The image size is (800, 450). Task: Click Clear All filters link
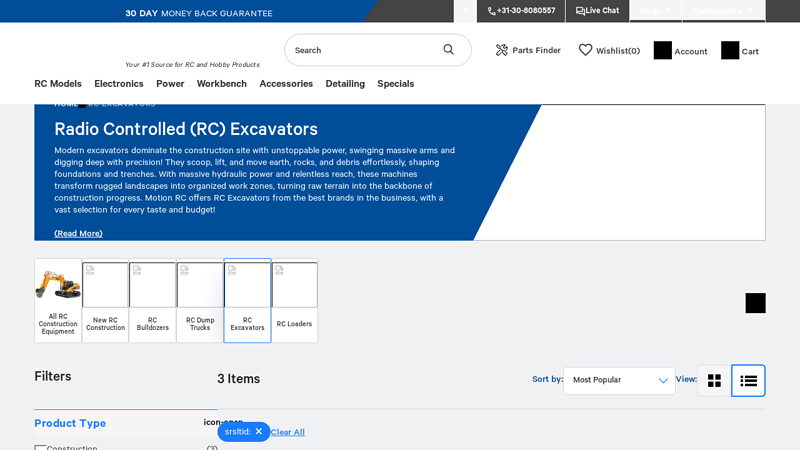288,432
